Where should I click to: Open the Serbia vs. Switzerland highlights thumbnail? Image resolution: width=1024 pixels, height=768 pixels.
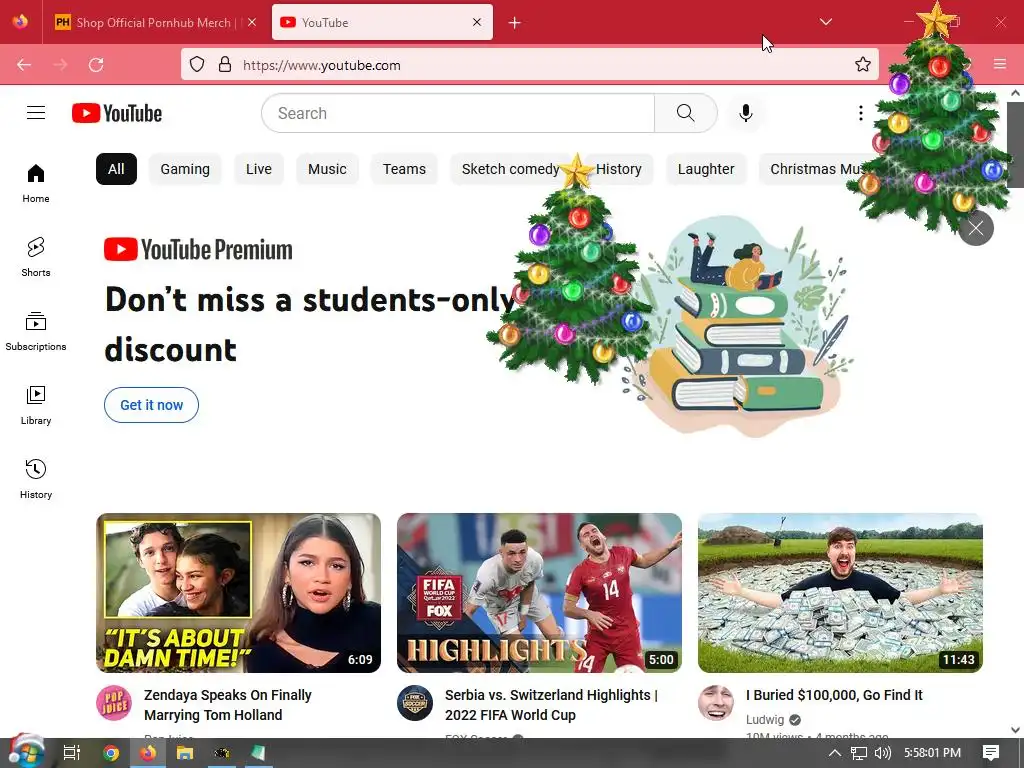coord(539,593)
